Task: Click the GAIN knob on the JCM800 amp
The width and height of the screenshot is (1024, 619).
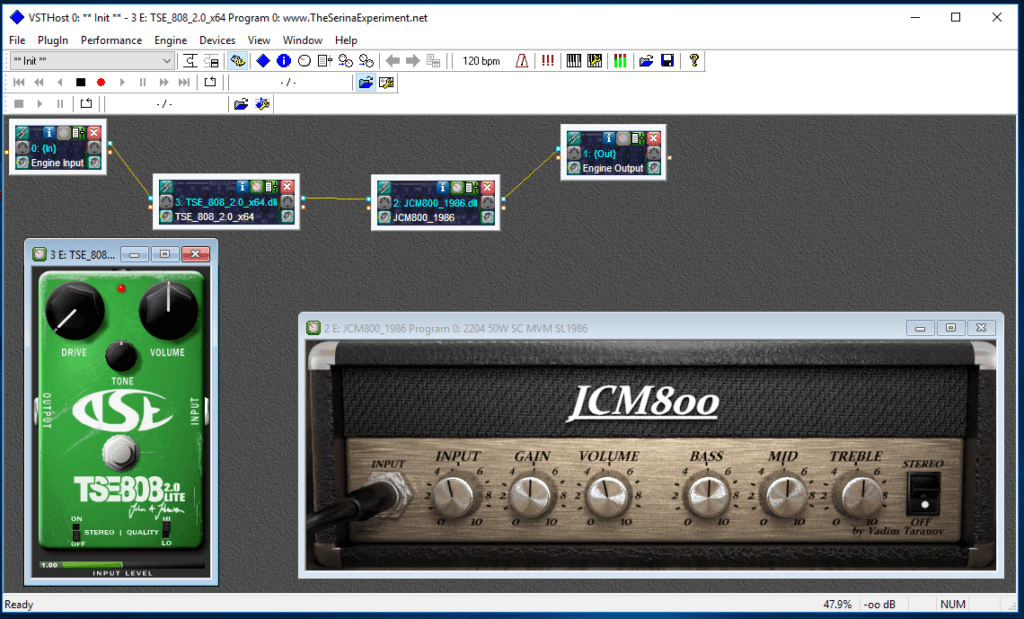Action: (x=530, y=496)
